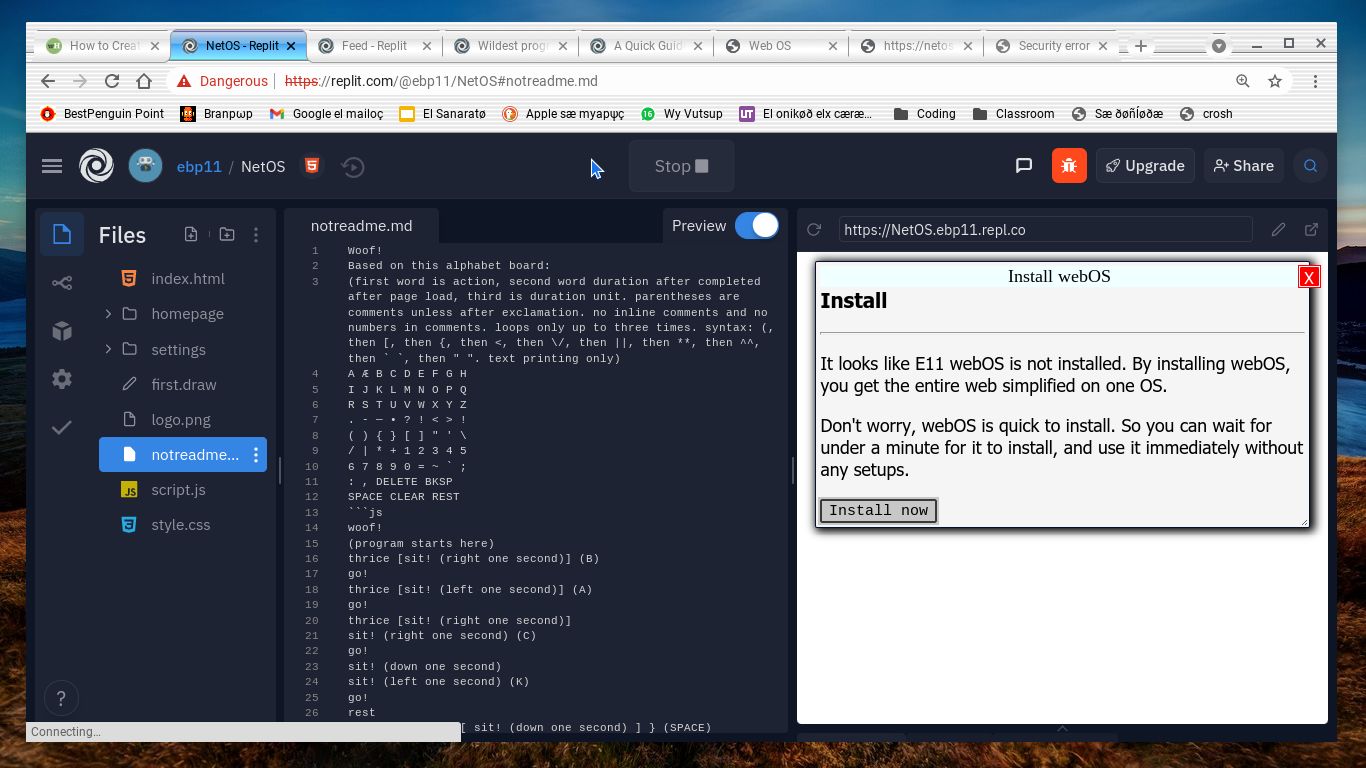The height and width of the screenshot is (768, 1366).
Task: Open the Wy Vutsup bookmark
Action: (x=682, y=114)
